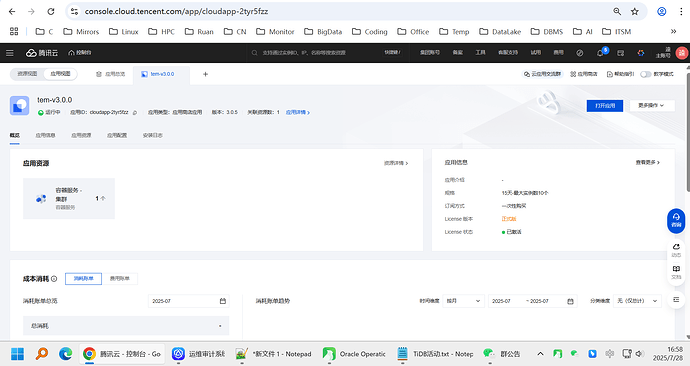Click the tem-v3.0.0 application logo
Screen dimensions: 690x366
pyautogui.click(x=19, y=106)
